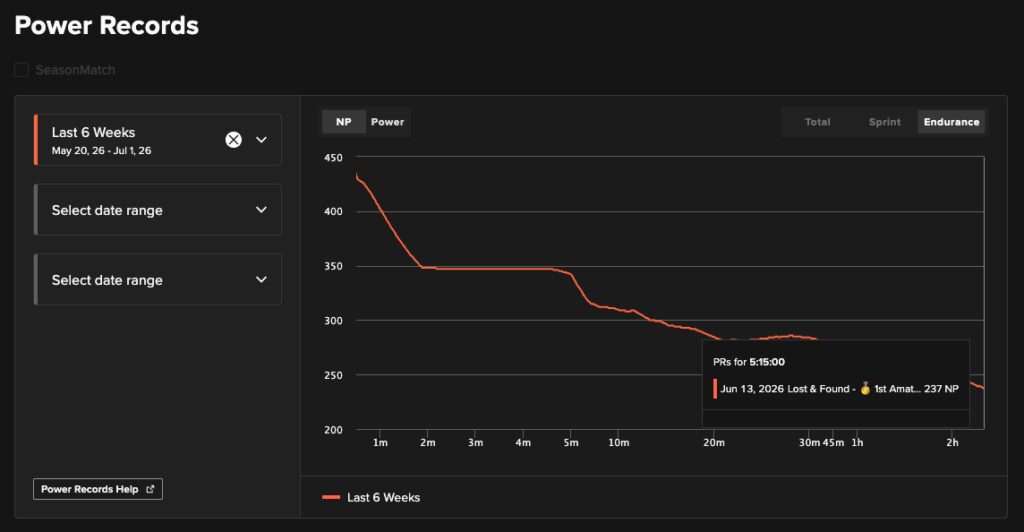Select the Sprint tab
Screen dimensions: 1024x532
point(884,122)
